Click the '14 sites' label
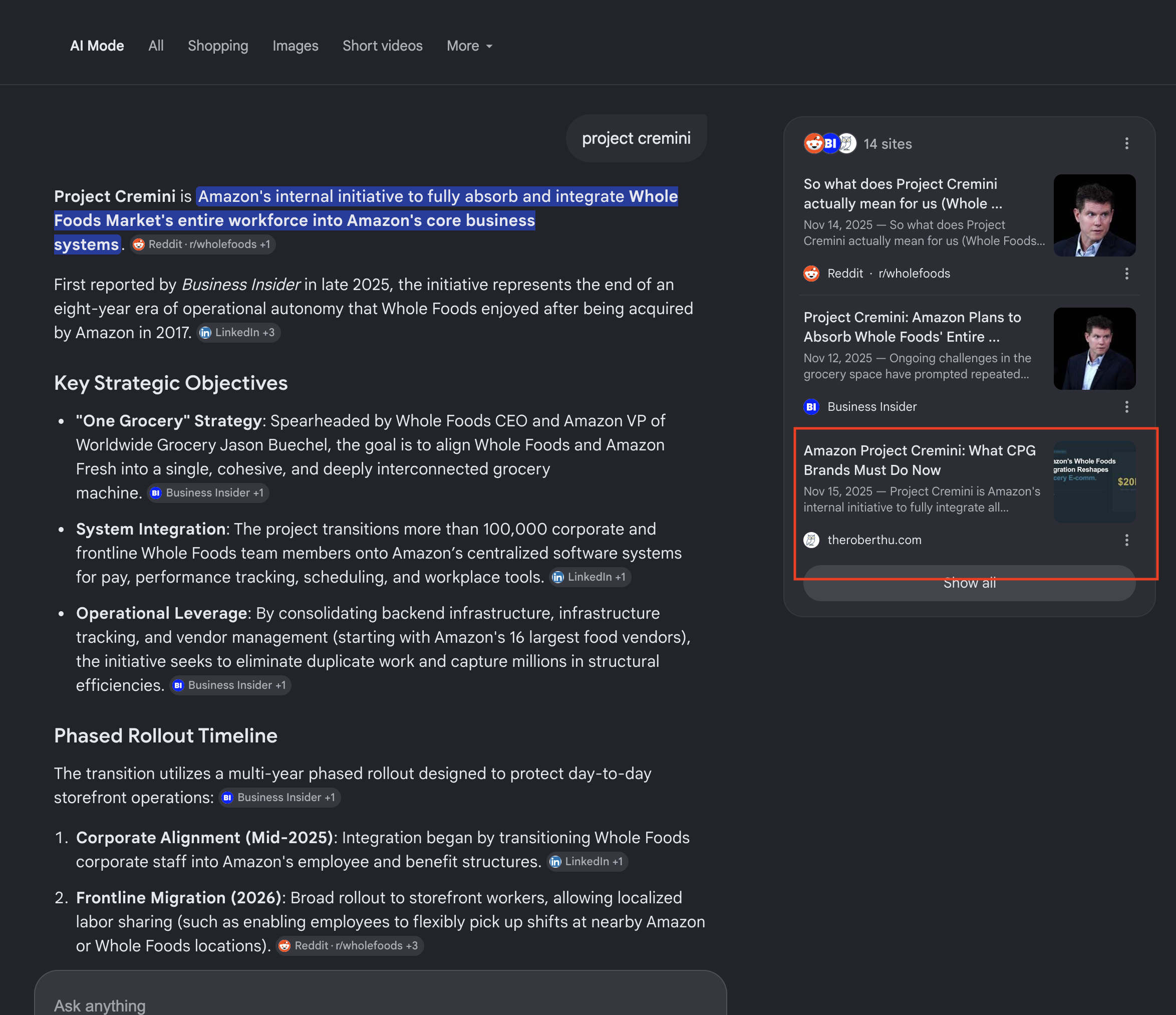Screen dimensions: 1176x1015 (x=888, y=144)
